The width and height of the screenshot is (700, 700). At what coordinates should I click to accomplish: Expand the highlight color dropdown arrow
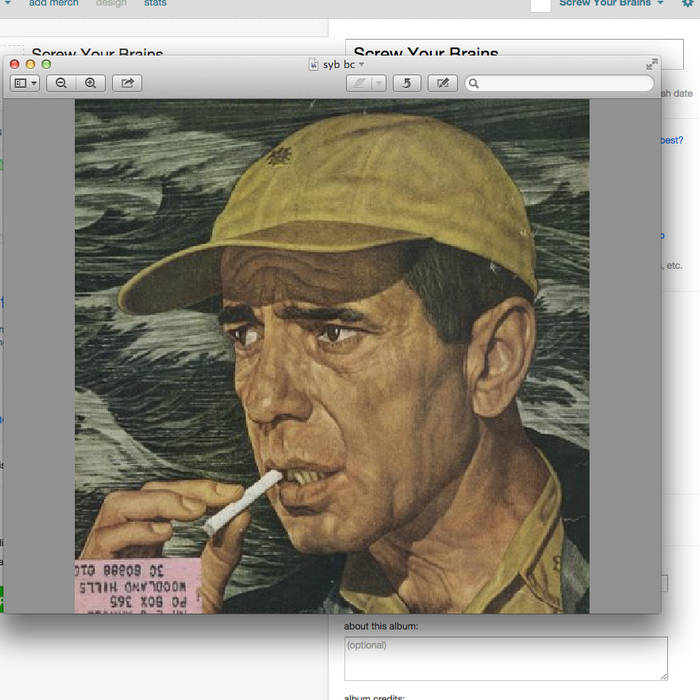click(x=378, y=83)
